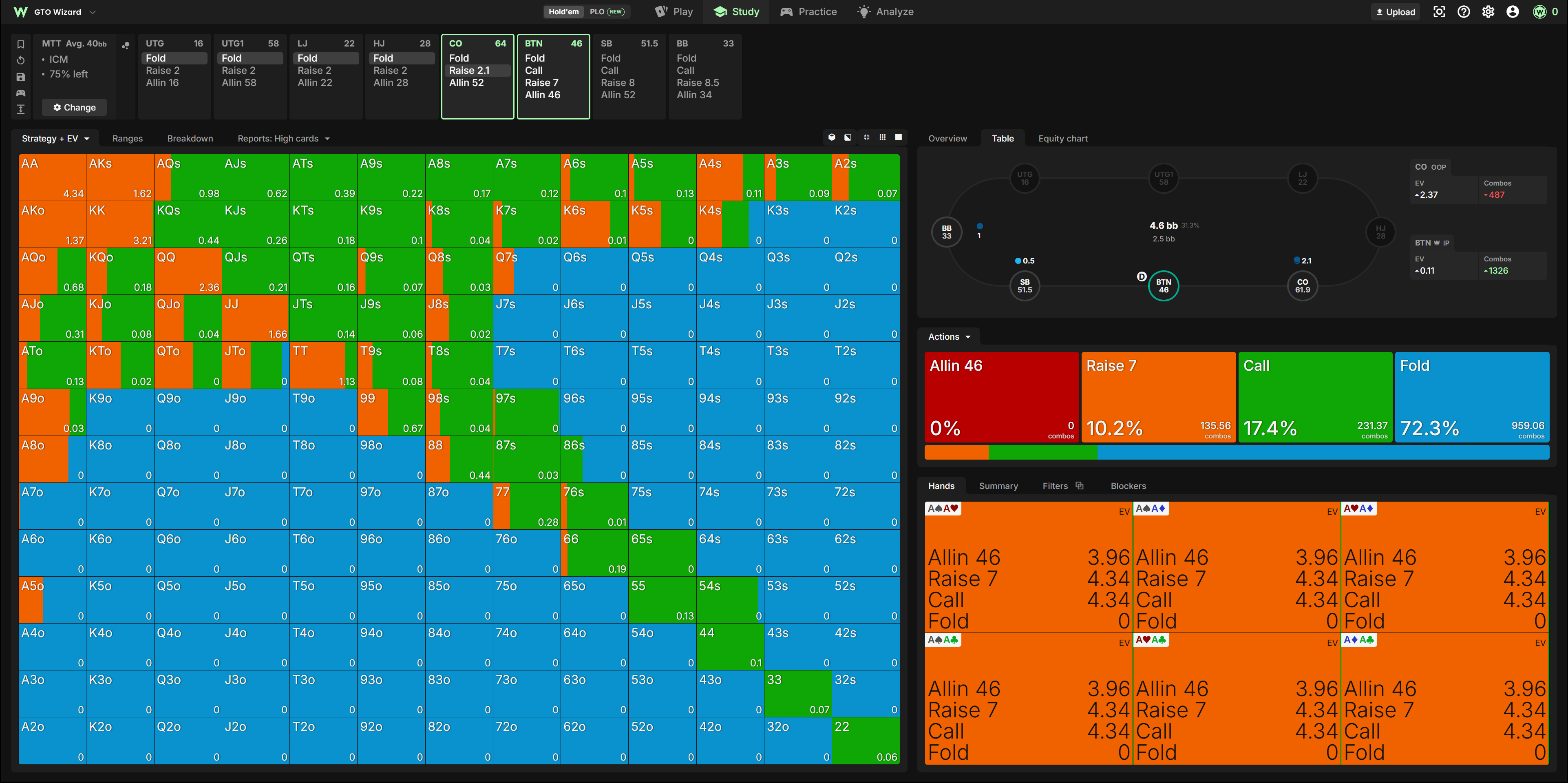
Task: Click the solid square layout icon
Action: [x=899, y=137]
